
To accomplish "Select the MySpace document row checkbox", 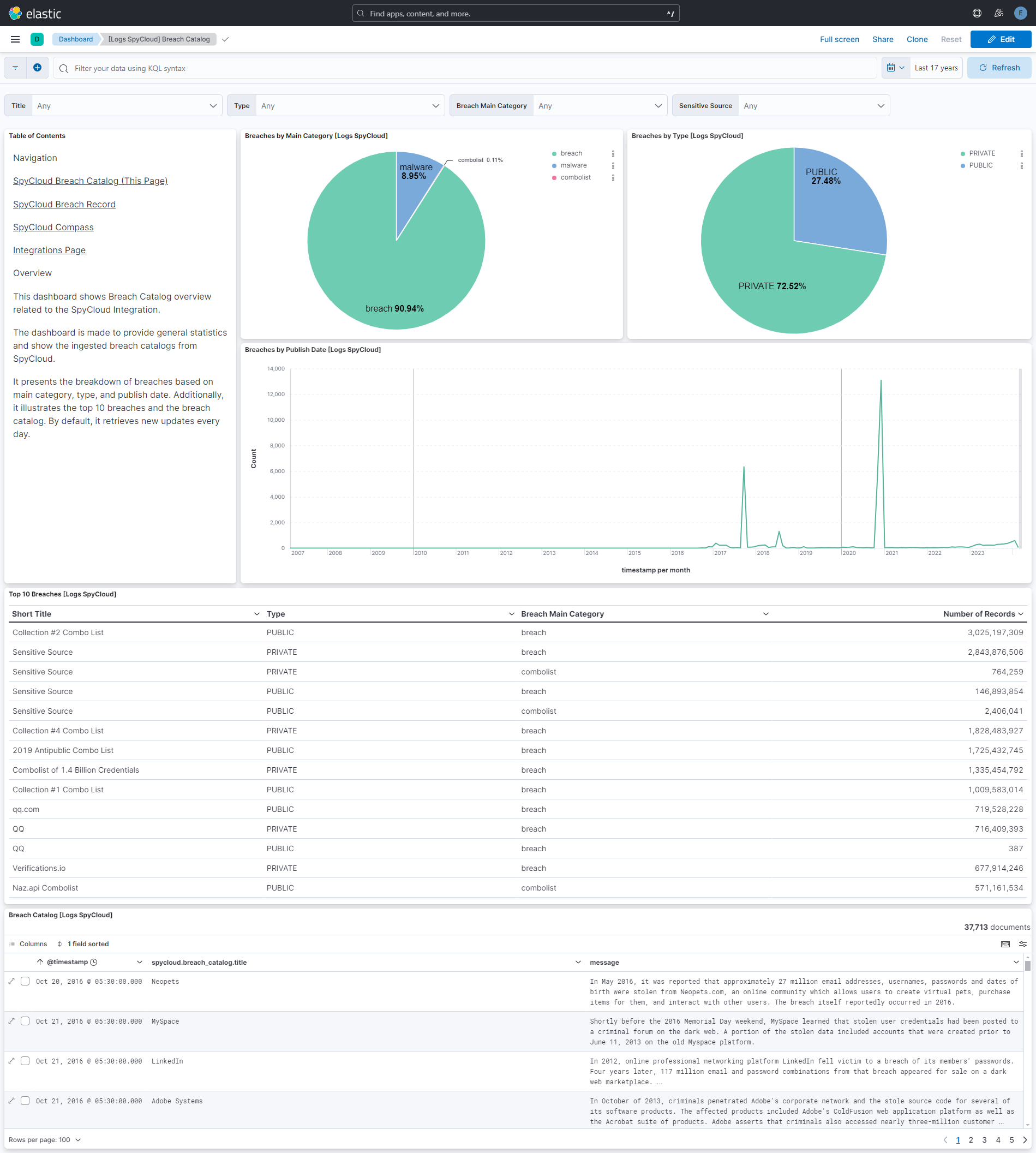I will click(x=25, y=1021).
